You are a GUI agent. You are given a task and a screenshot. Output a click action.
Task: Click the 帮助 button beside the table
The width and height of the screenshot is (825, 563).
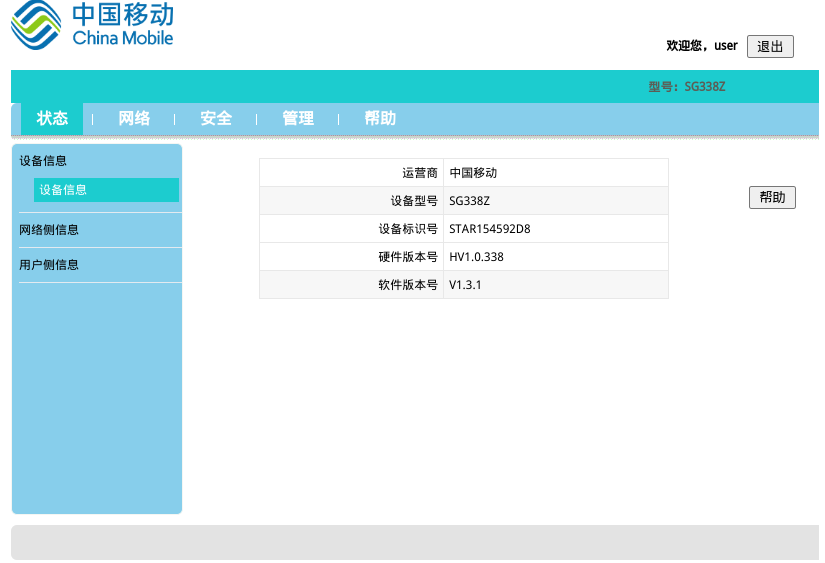(x=772, y=198)
